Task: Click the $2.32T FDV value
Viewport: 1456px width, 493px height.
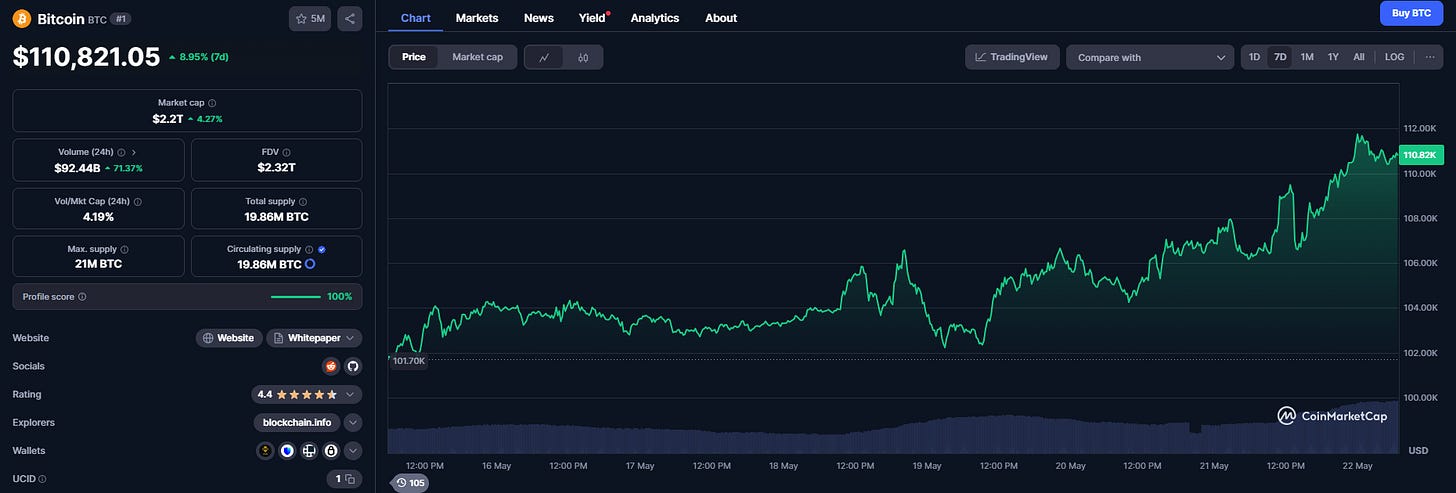Action: [276, 168]
